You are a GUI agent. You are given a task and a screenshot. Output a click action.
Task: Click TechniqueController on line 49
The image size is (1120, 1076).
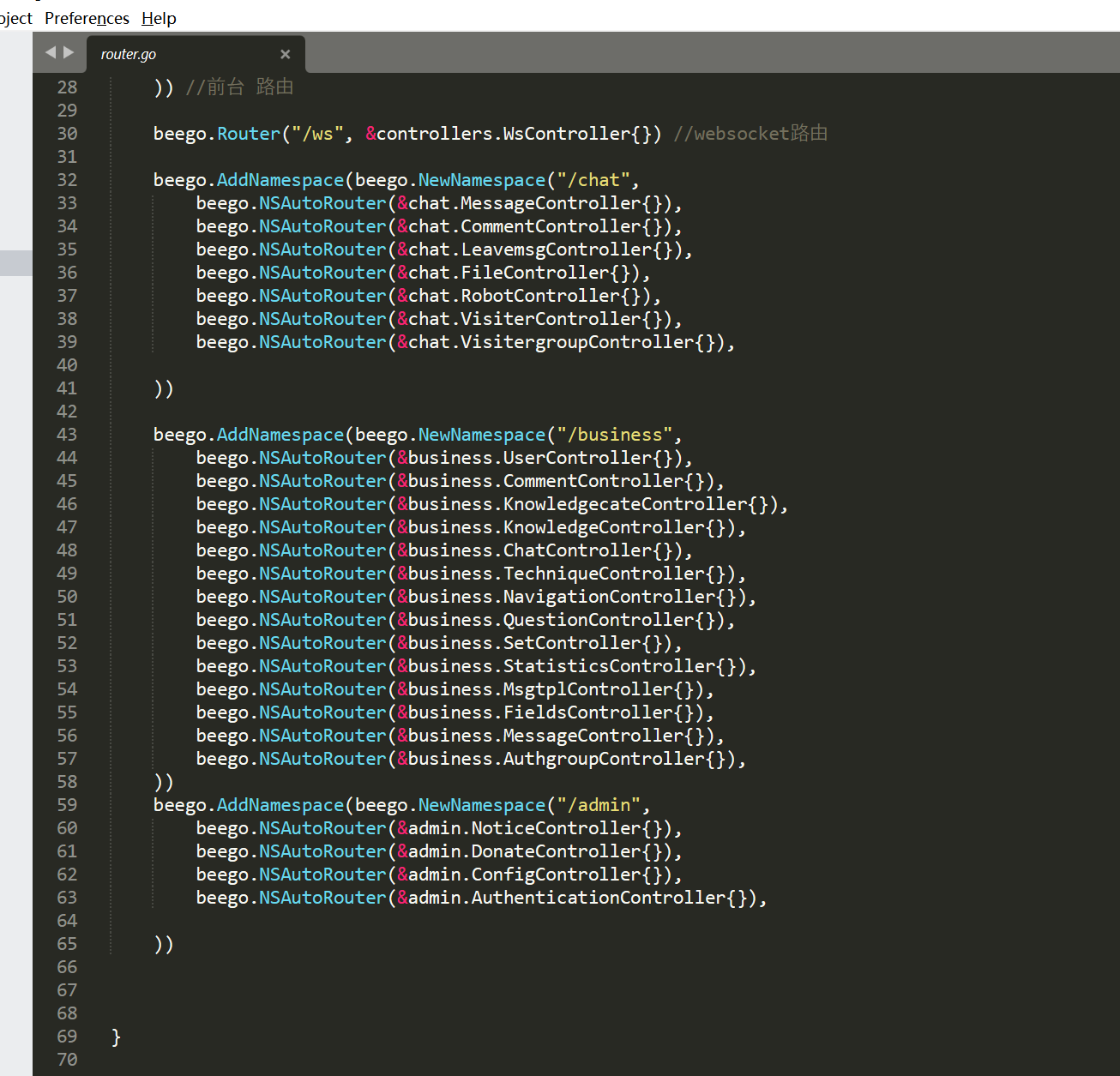pos(604,574)
